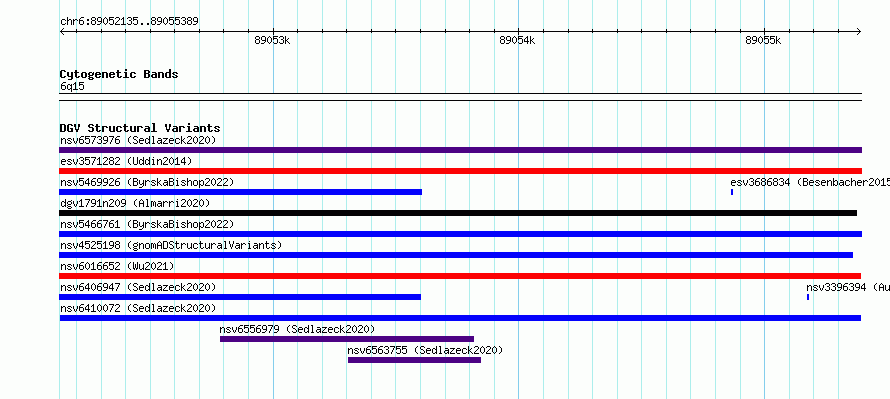Image resolution: width=890 pixels, height=399 pixels.
Task: Click the nsv6573976 (Sedlazeck2020) variant label
Action: coord(138,140)
